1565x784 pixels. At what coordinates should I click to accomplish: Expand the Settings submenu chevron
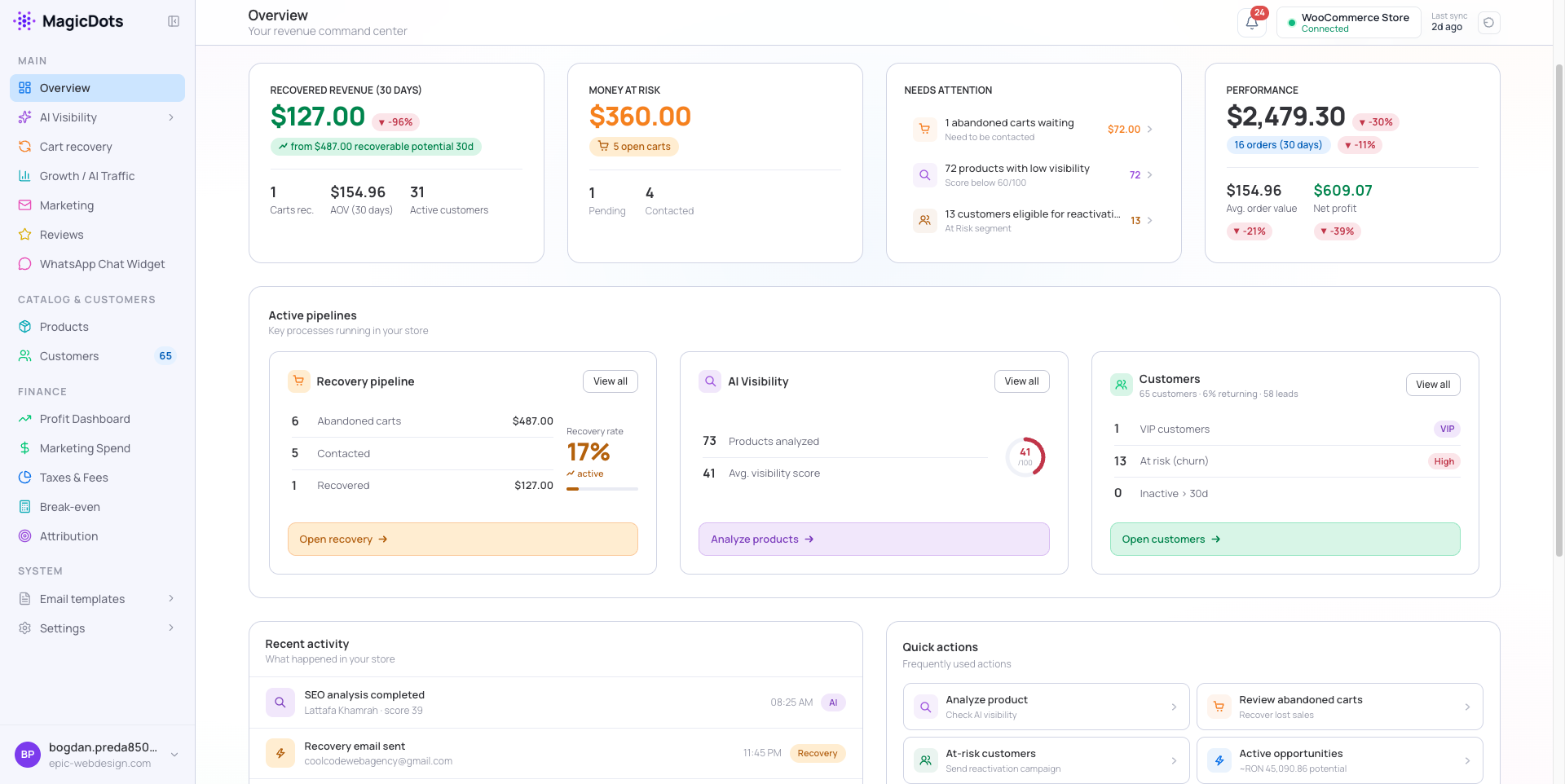(171, 628)
